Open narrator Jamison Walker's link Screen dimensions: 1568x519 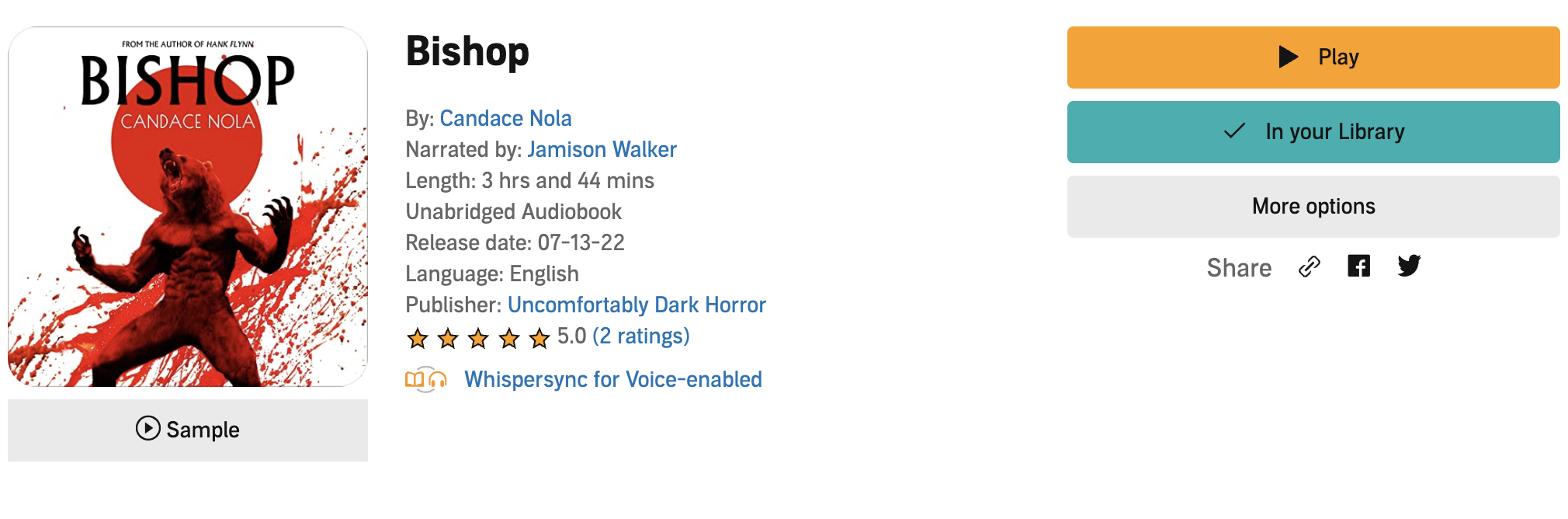pyautogui.click(x=602, y=149)
